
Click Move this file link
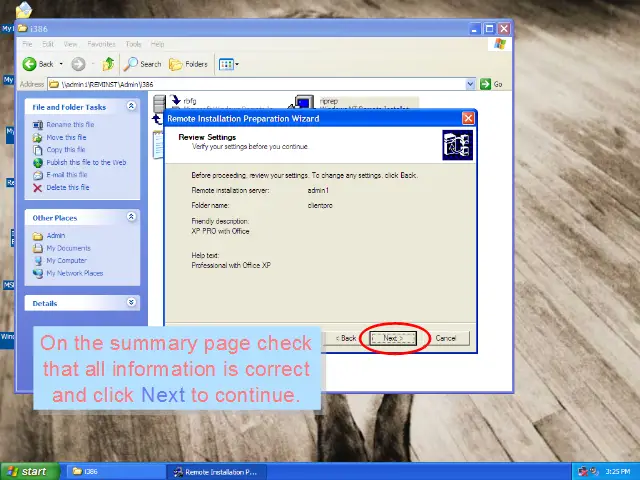pyautogui.click(x=66, y=137)
